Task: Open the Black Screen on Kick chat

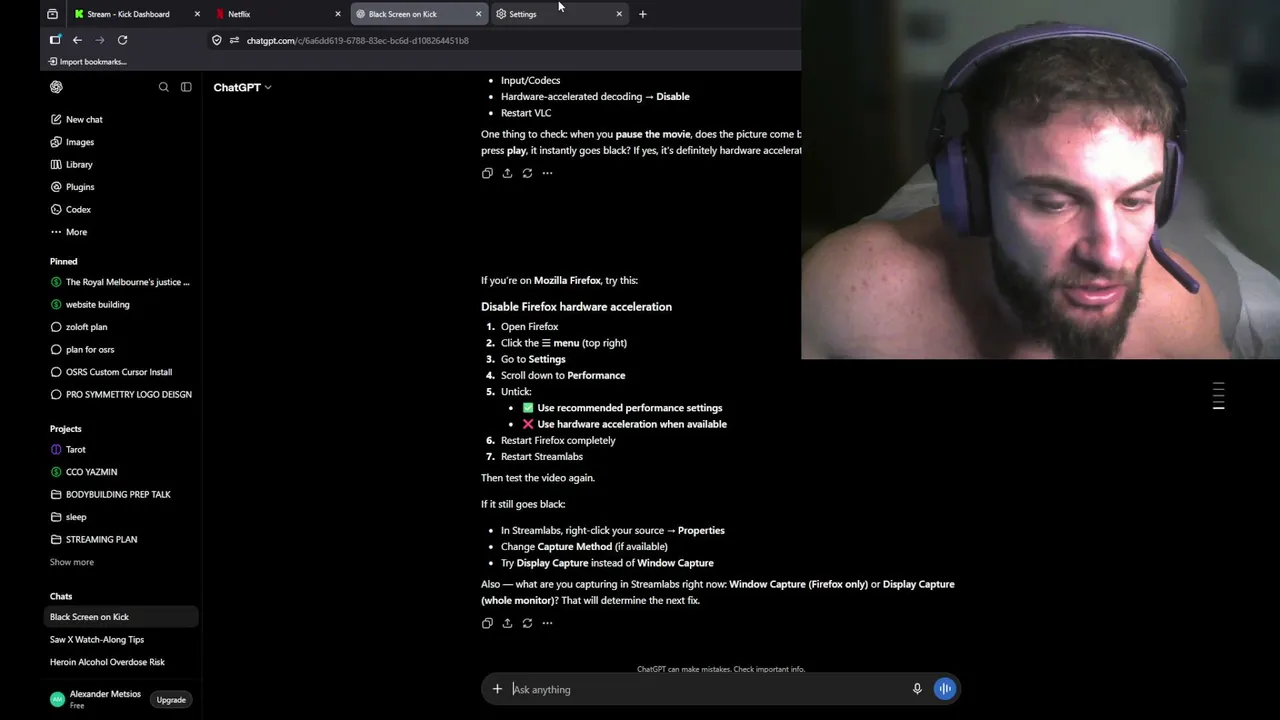Action: pos(122,617)
